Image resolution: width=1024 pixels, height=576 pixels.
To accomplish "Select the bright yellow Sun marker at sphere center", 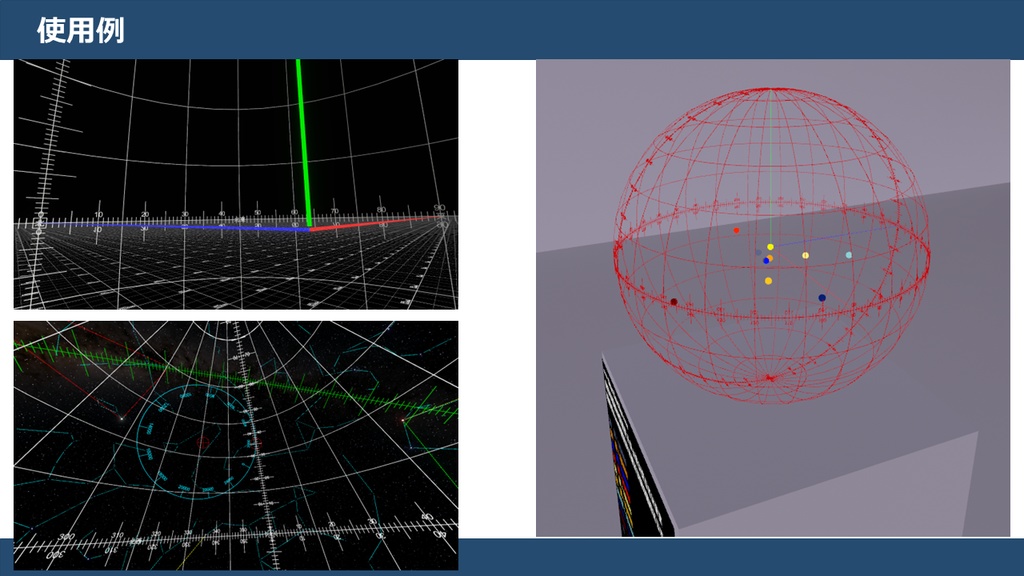I will click(770, 246).
